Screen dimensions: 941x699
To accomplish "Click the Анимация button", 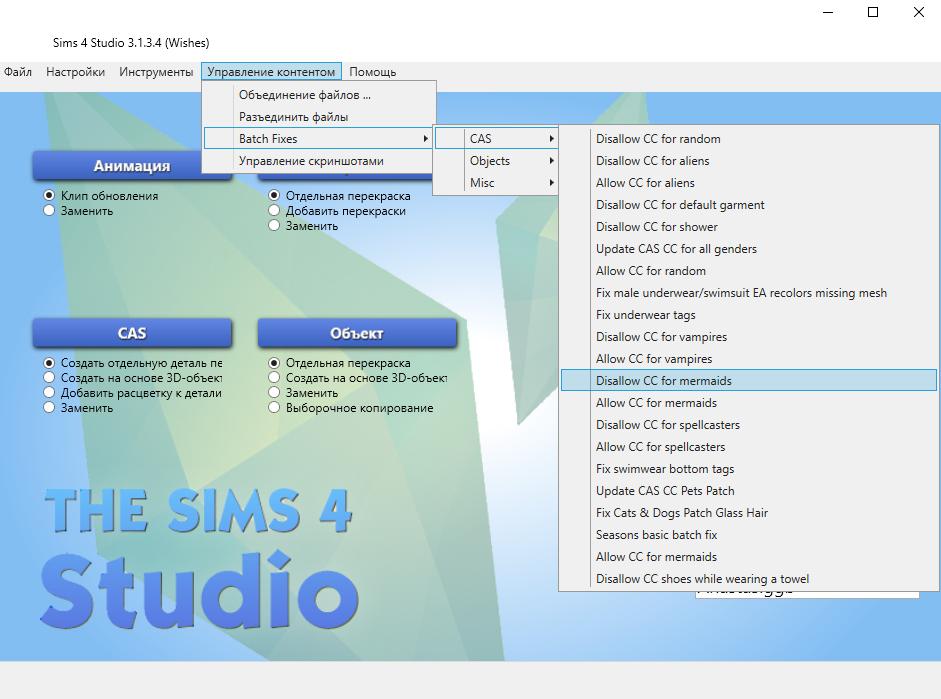I will tap(132, 166).
